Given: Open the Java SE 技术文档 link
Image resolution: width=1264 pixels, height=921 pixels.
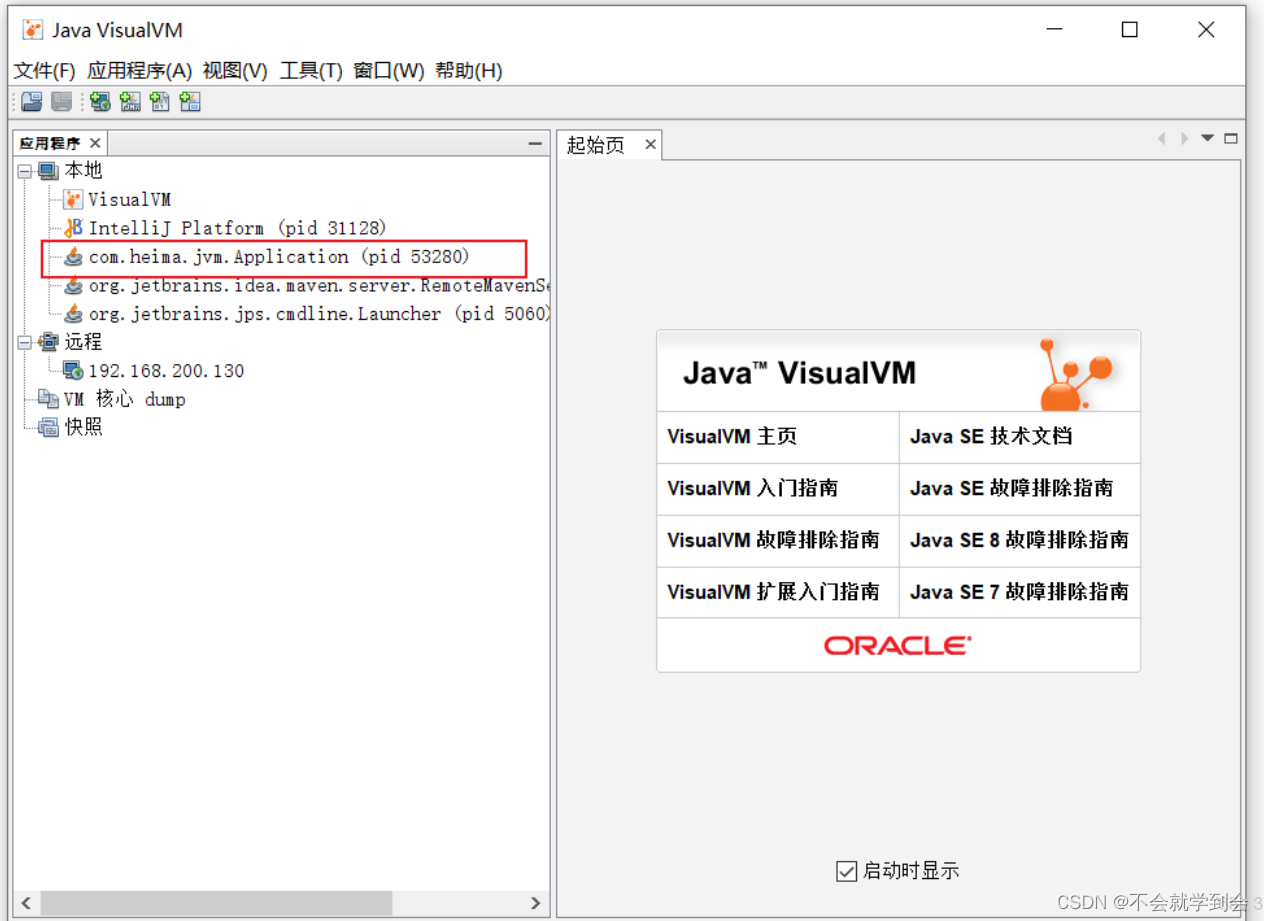Looking at the screenshot, I should tap(991, 437).
